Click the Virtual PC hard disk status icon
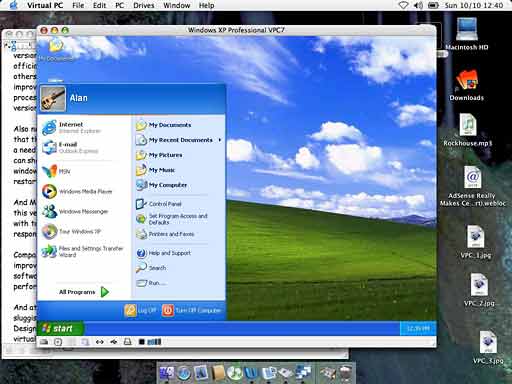Image resolution: width=512 pixels, height=384 pixels. pyautogui.click(x=44, y=342)
